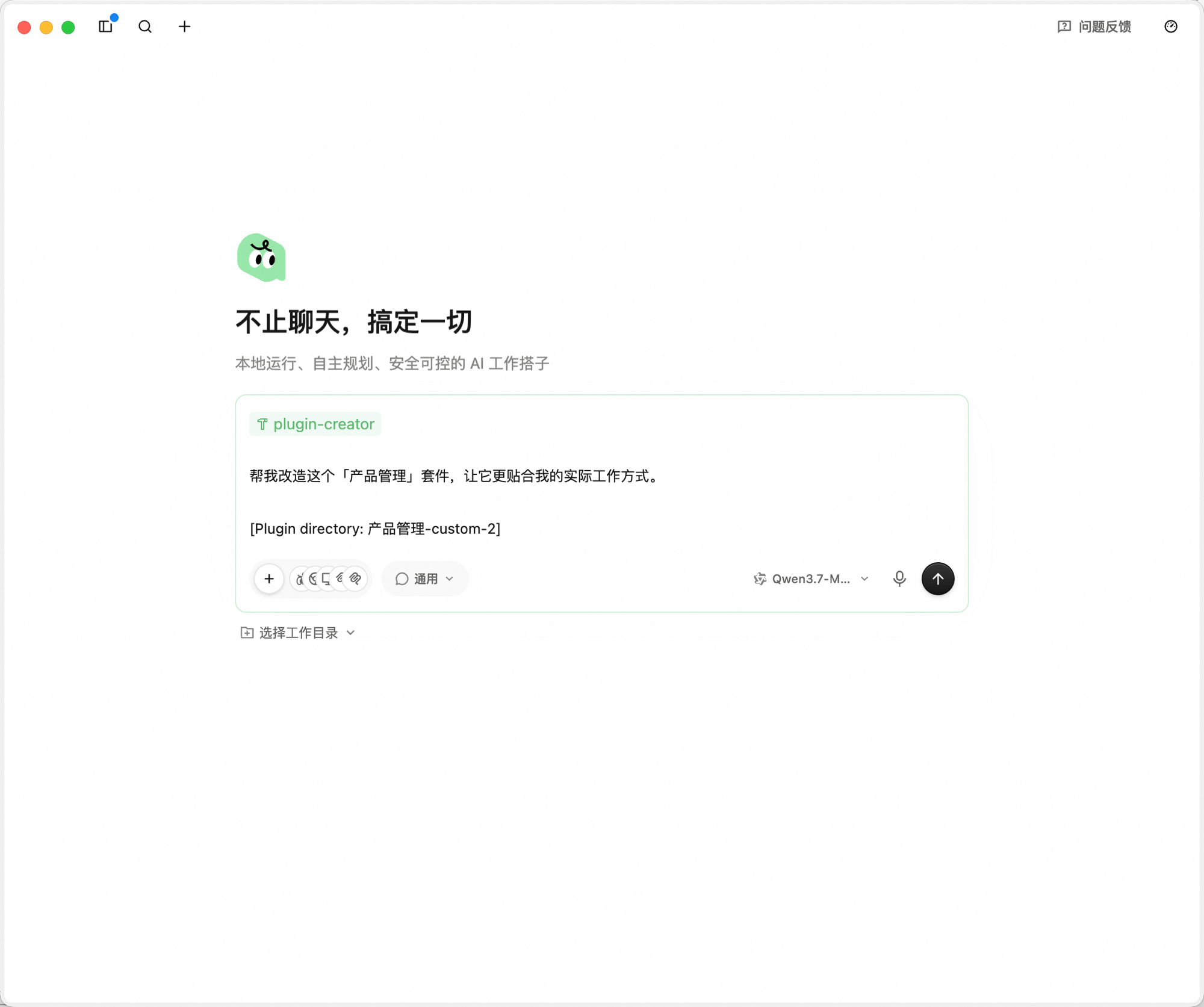Open 问题反馈 feedback
The height and width of the screenshot is (1007, 1204).
coord(1094,26)
